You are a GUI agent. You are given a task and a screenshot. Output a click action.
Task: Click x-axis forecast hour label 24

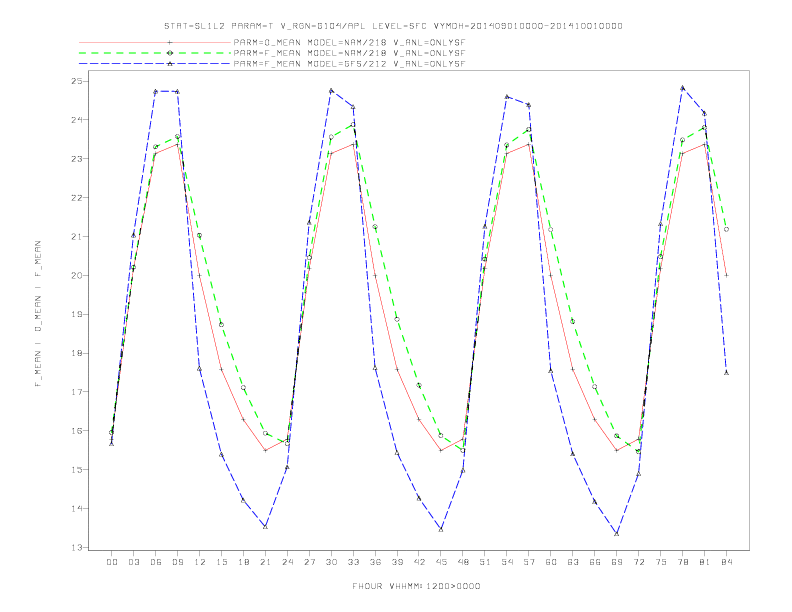coord(287,562)
